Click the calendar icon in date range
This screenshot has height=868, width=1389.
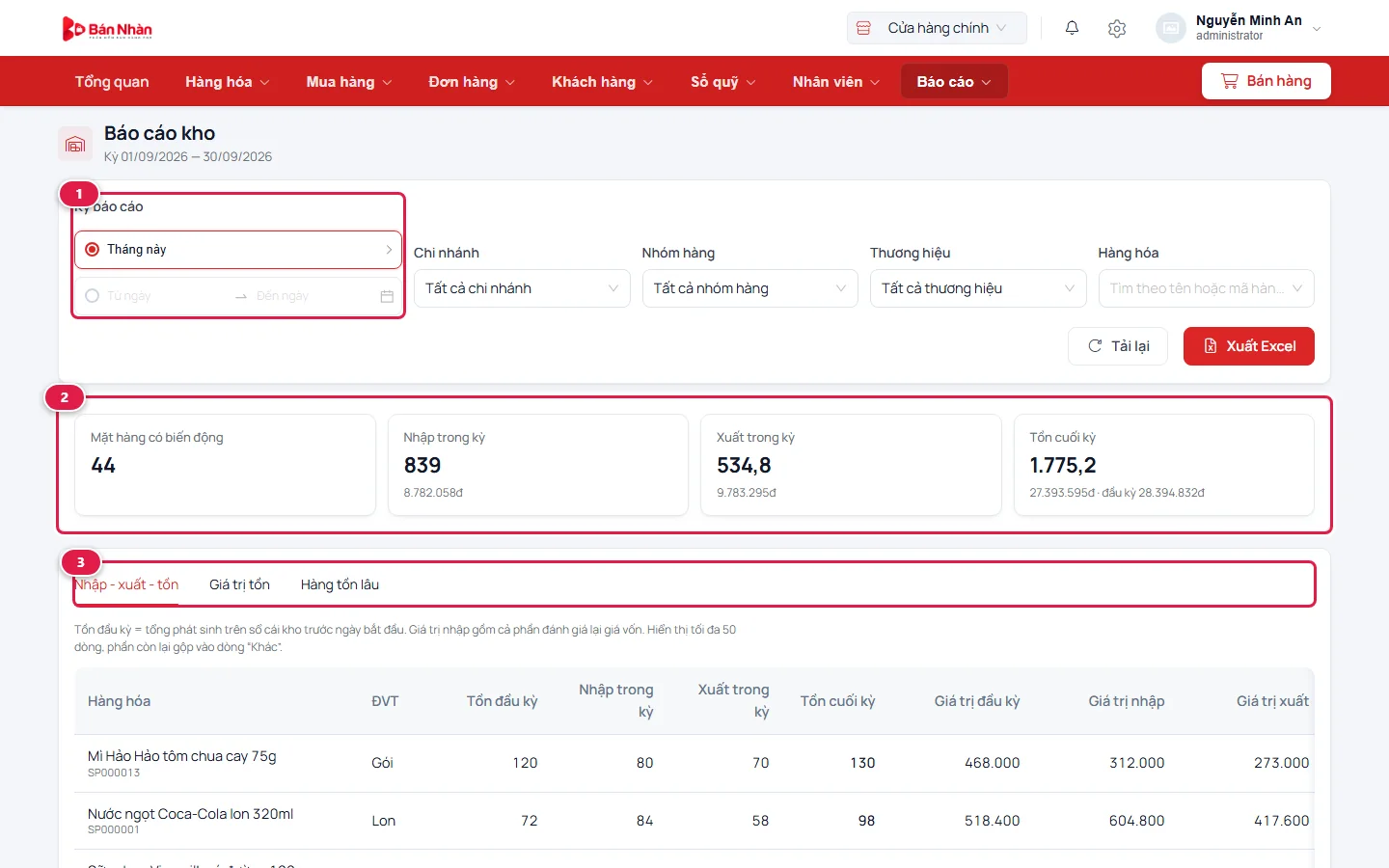[387, 296]
